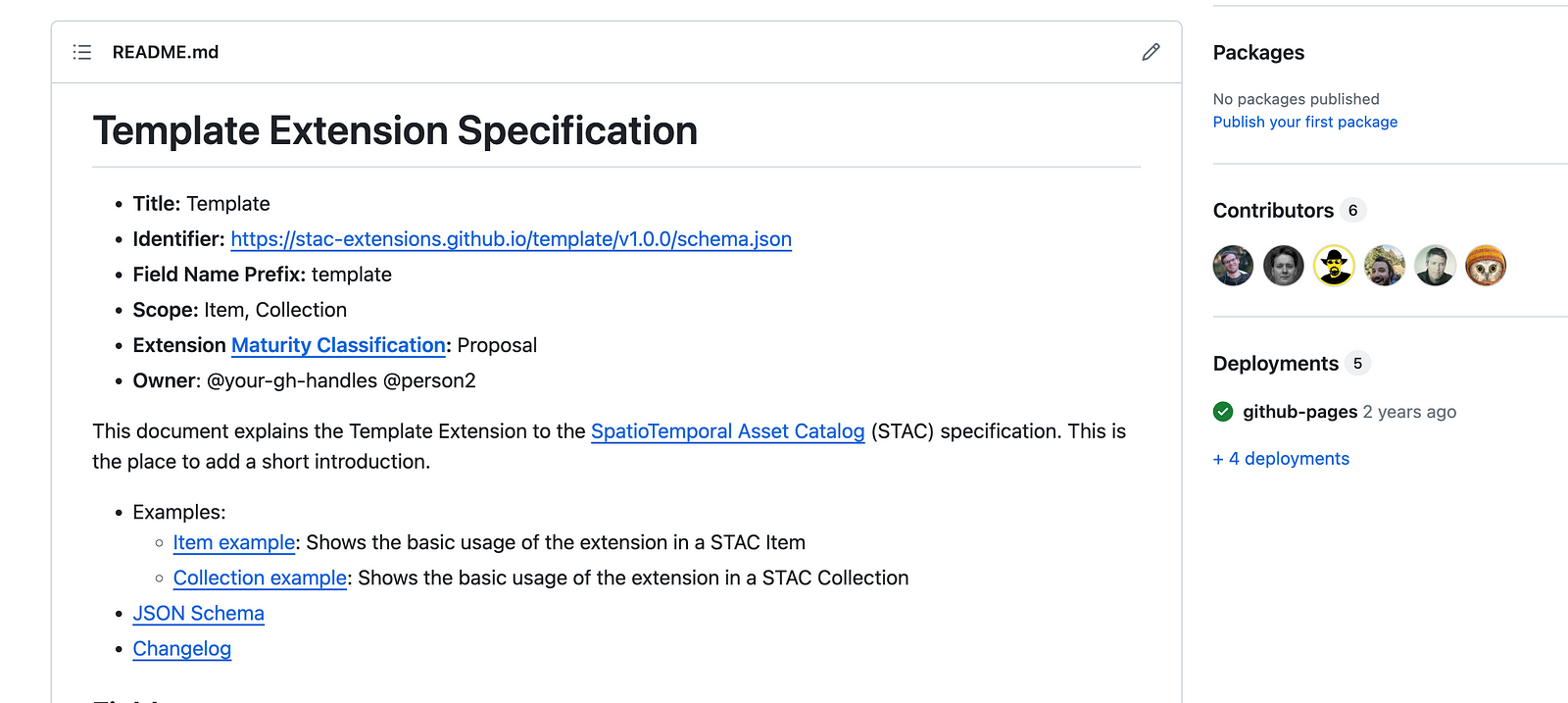Open the Publish your first package link
The width and height of the screenshot is (1568, 703).
click(1304, 122)
